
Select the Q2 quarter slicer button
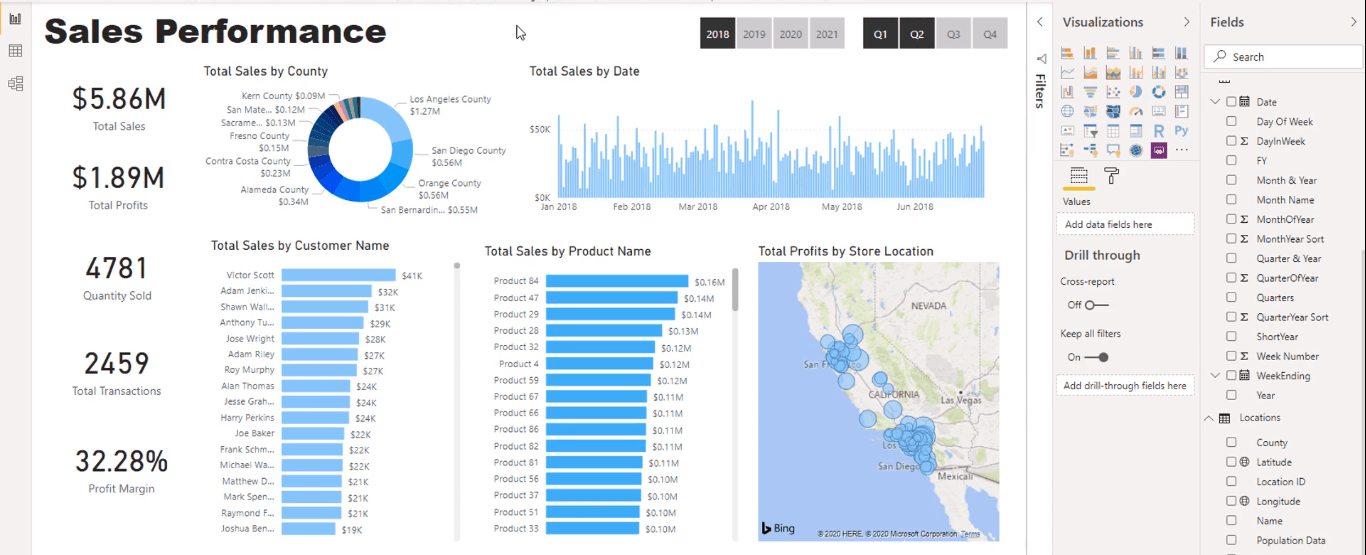click(917, 33)
